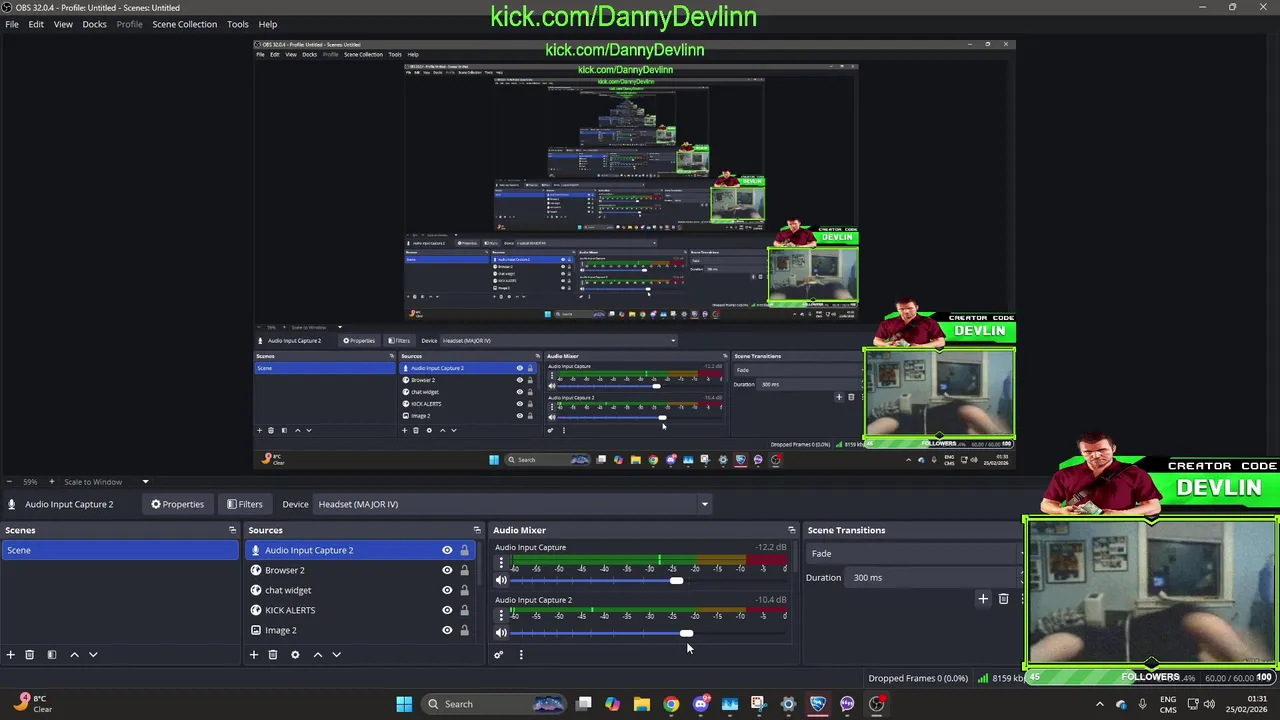
Task: Add a new scene with the Scenes plus icon
Action: pos(11,655)
